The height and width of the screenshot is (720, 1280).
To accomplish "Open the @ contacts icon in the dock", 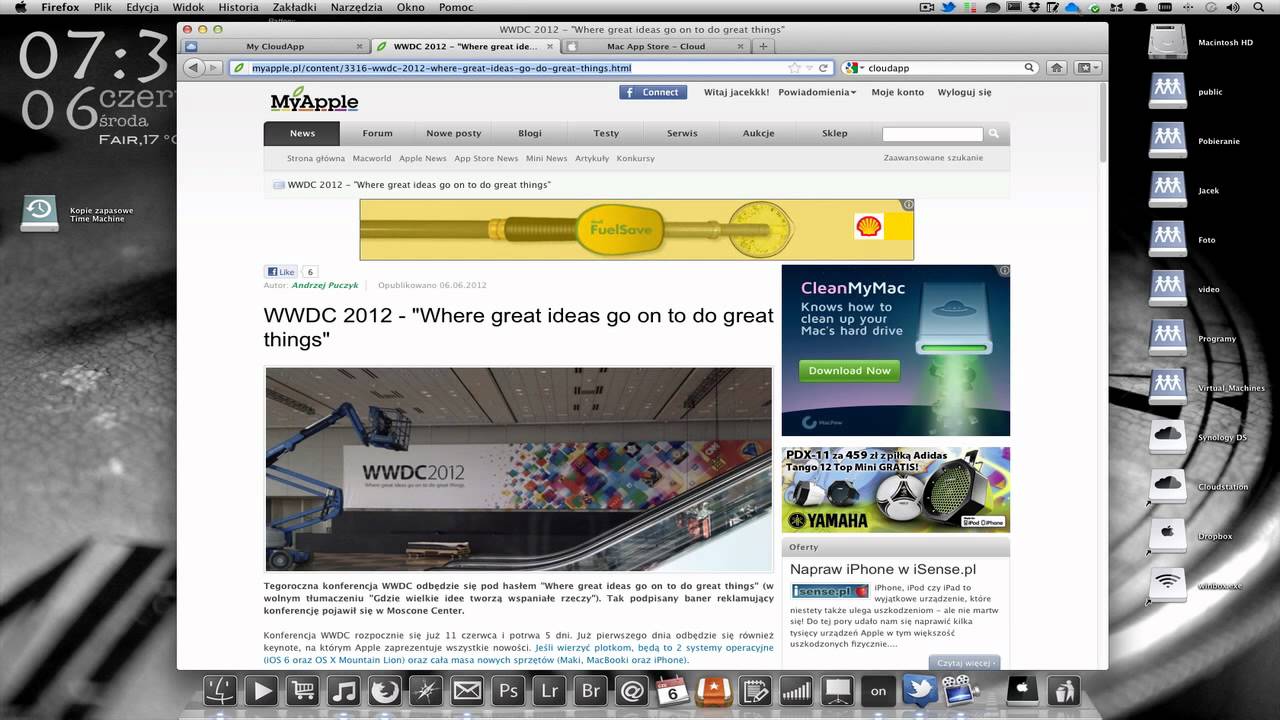I will 631,691.
